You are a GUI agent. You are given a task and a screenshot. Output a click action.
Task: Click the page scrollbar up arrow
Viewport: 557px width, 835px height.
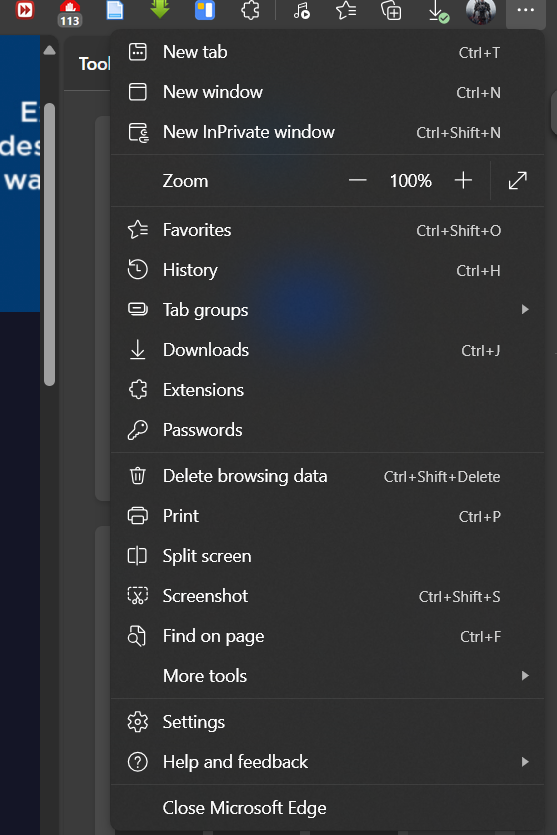tap(50, 51)
